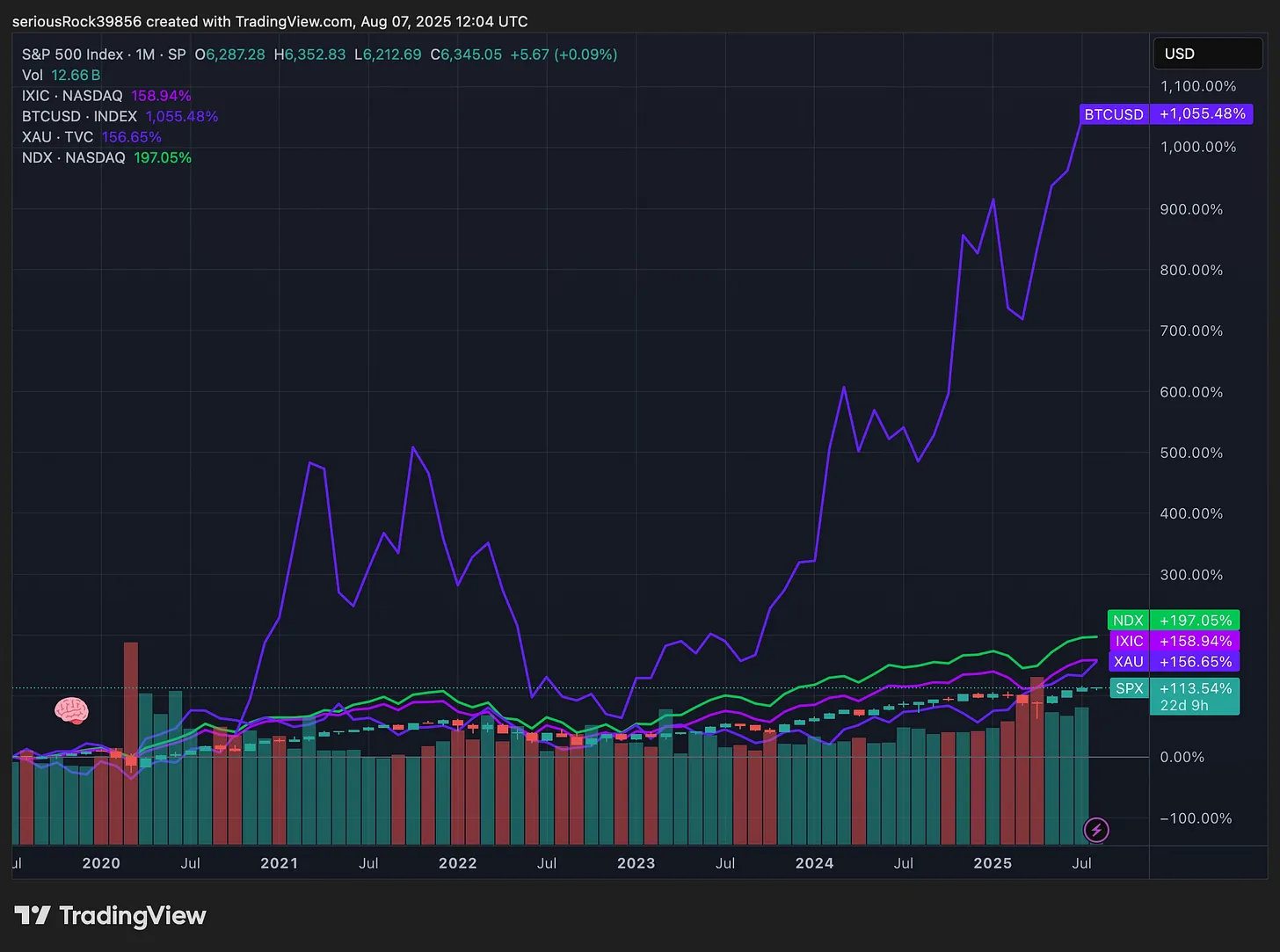Viewport: 1280px width, 952px height.
Task: Click the change value +5.67 (+0.09%)
Action: point(564,55)
